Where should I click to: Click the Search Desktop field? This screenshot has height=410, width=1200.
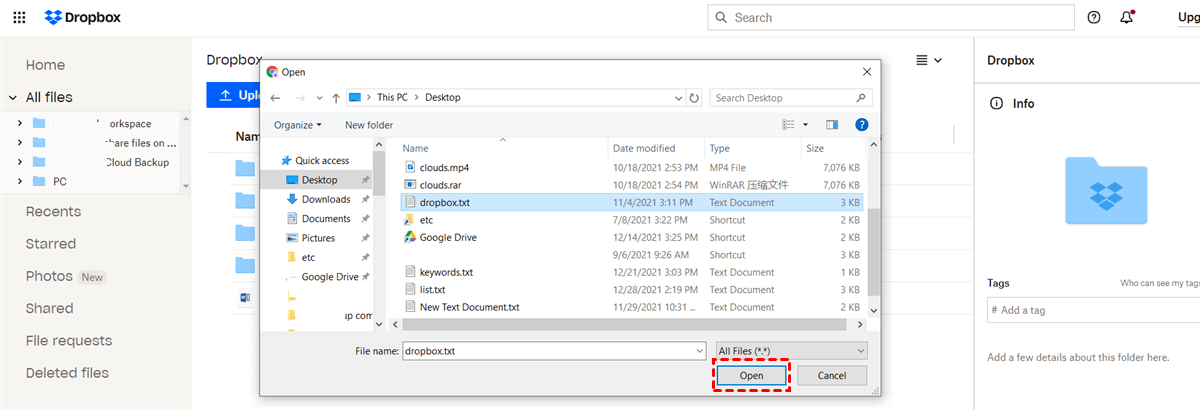[x=791, y=98]
